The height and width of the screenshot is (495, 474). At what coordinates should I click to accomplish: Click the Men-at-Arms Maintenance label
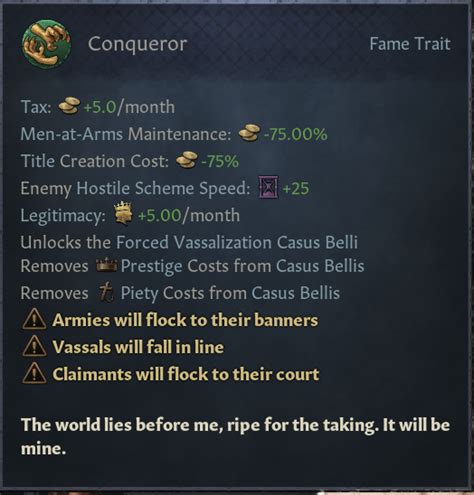point(126,134)
